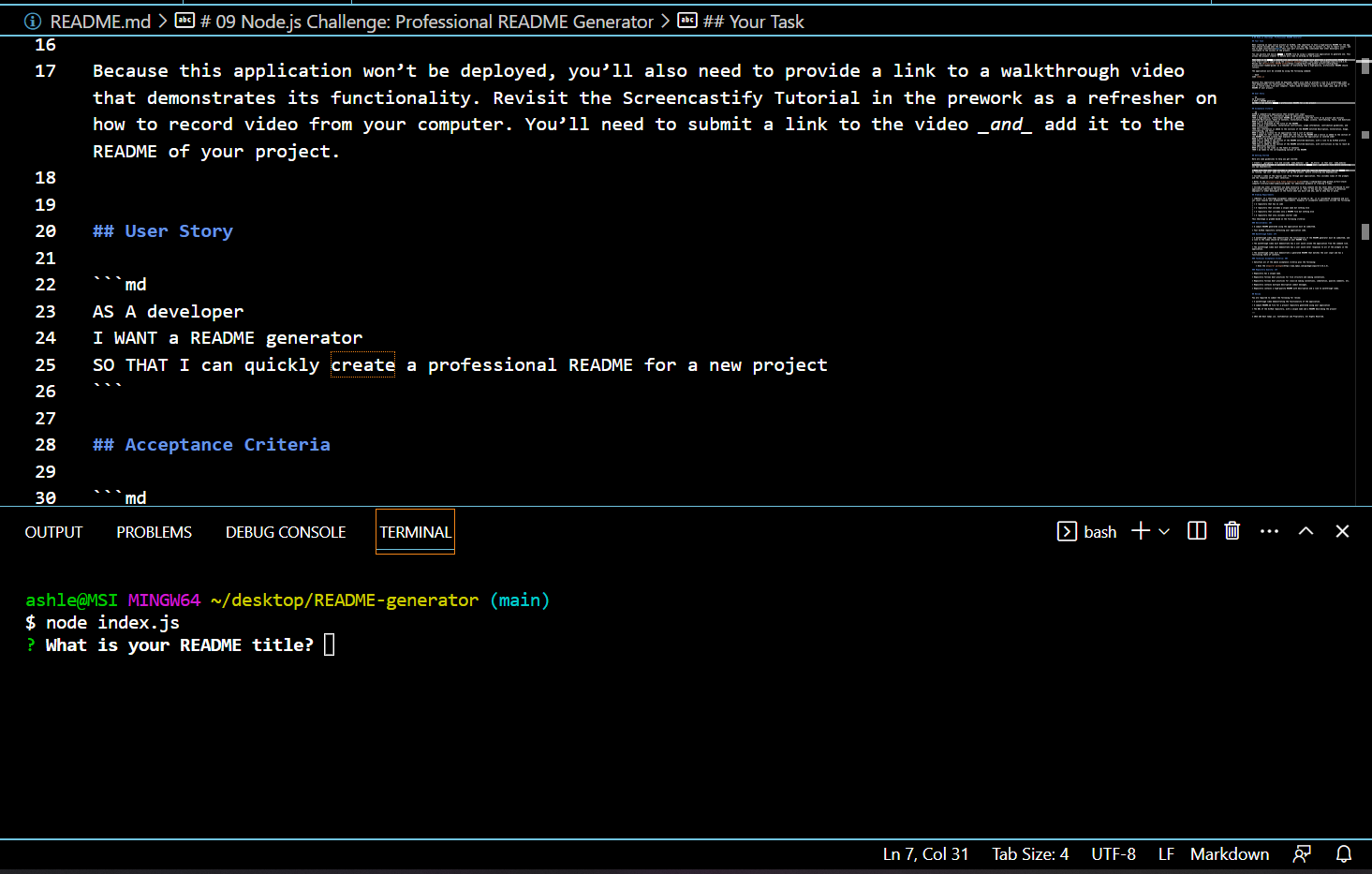Switch to the DEBUG CONSOLE tab
Image resolution: width=1372 pixels, height=874 pixels.
pos(285,531)
